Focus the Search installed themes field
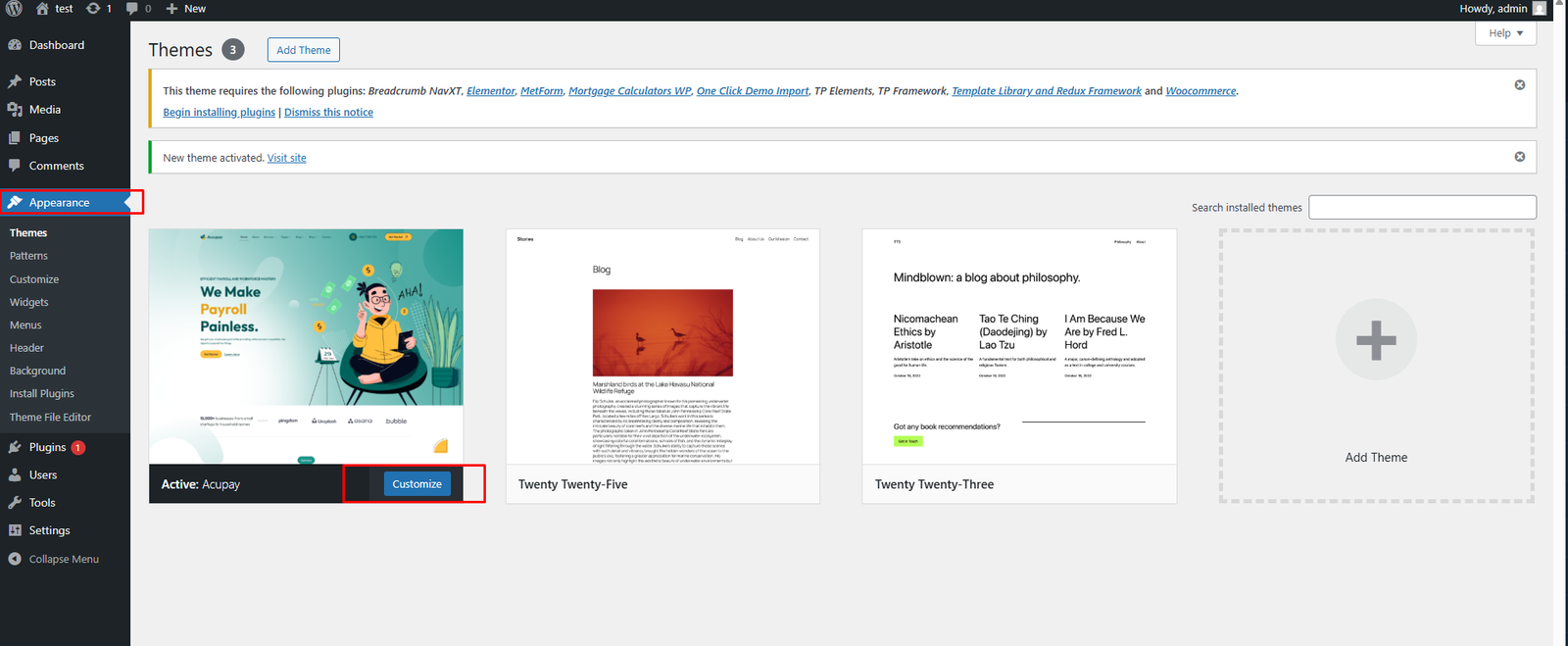 pos(1422,208)
